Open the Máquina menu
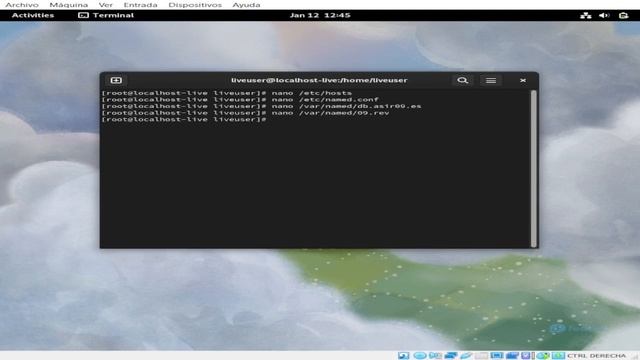 click(x=69, y=5)
